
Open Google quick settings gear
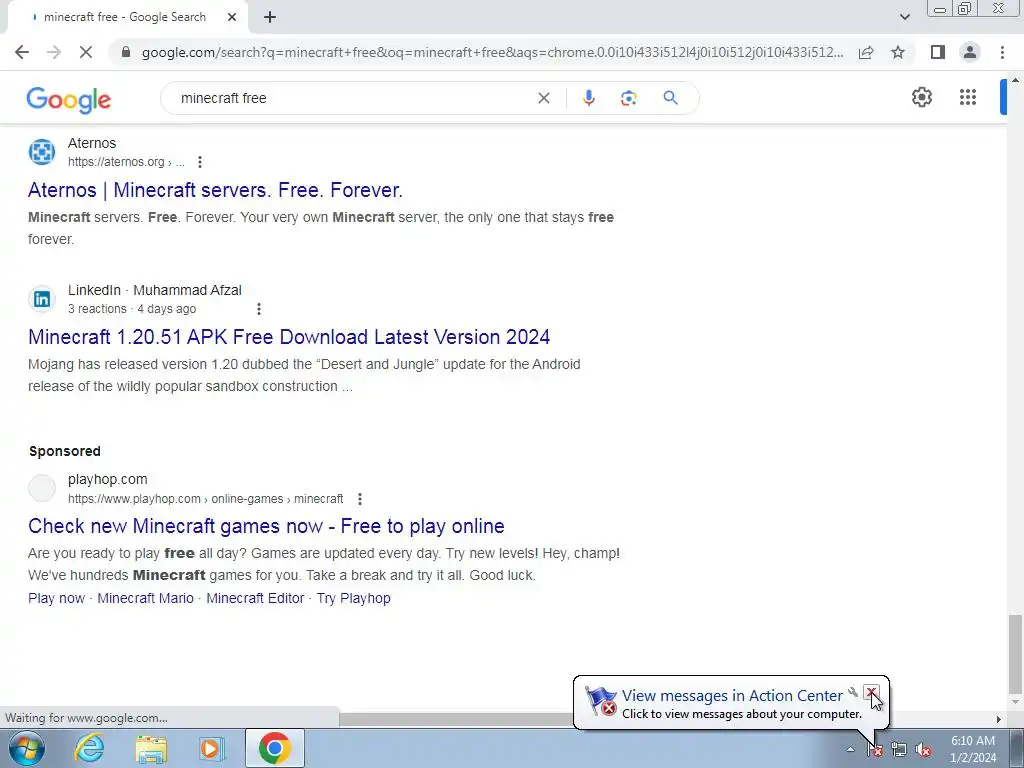(921, 97)
